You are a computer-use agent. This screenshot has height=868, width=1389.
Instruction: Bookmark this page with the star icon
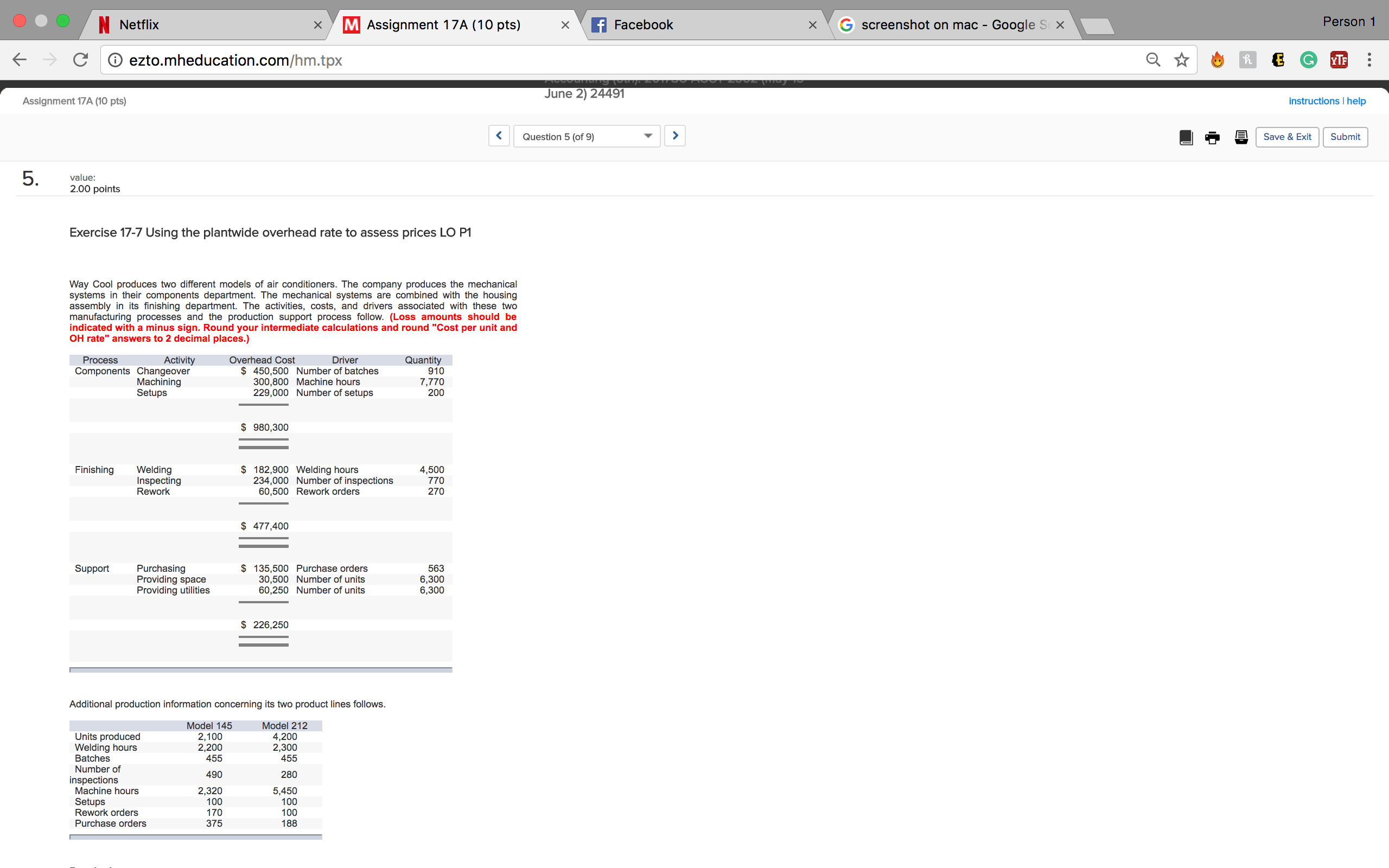1180,59
